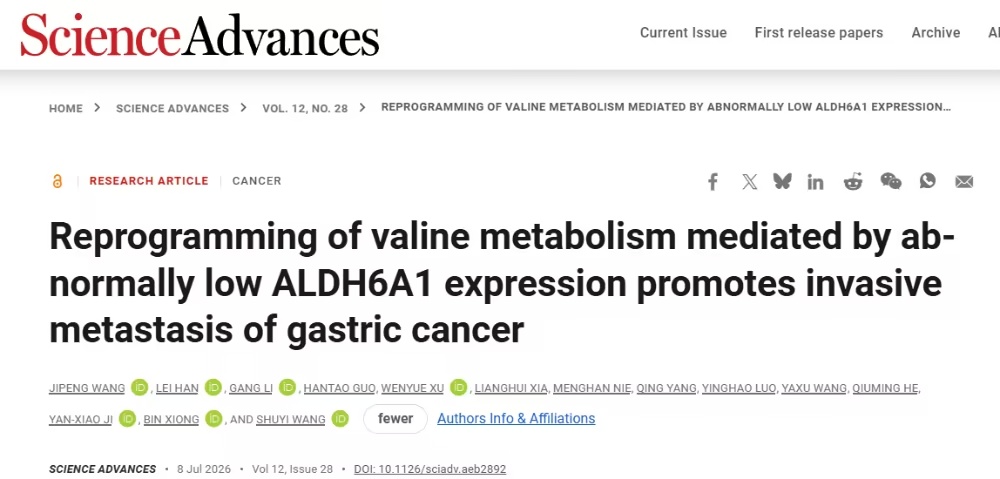
Task: Click the Science Advances logo
Action: point(200,34)
